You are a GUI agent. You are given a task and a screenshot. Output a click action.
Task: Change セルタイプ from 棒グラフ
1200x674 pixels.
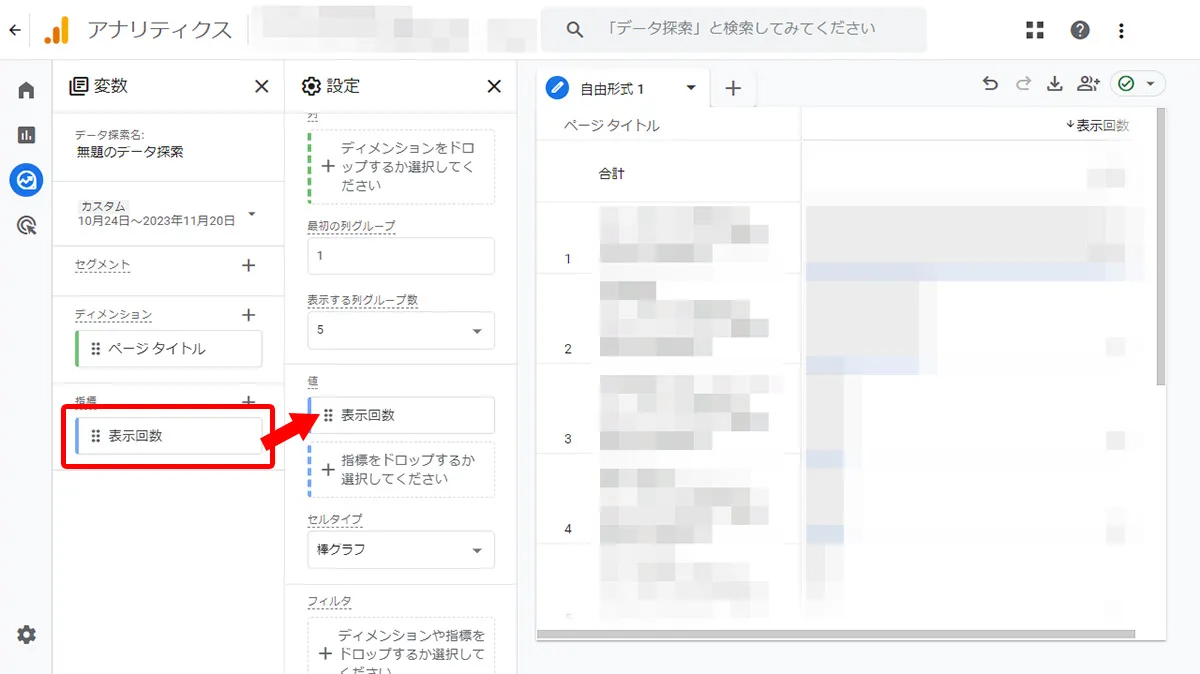click(400, 550)
